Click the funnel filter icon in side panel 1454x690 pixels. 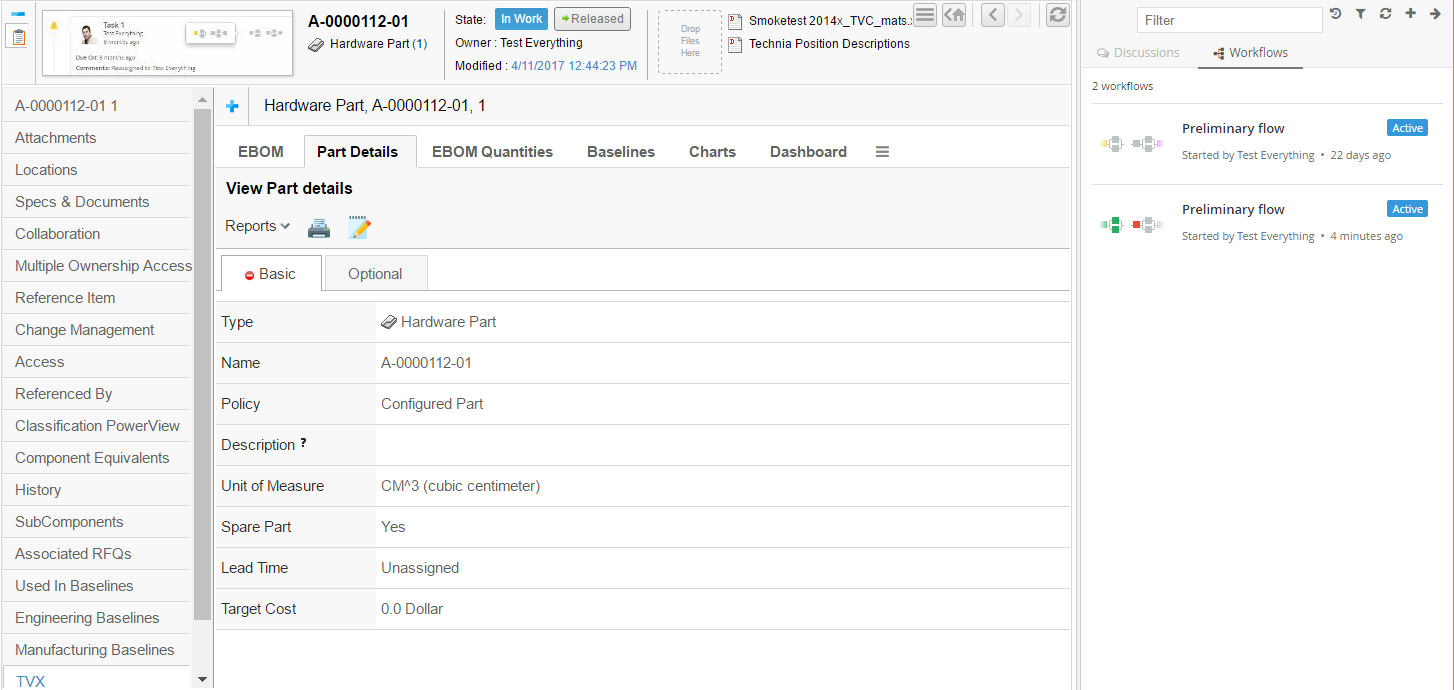click(x=1360, y=14)
